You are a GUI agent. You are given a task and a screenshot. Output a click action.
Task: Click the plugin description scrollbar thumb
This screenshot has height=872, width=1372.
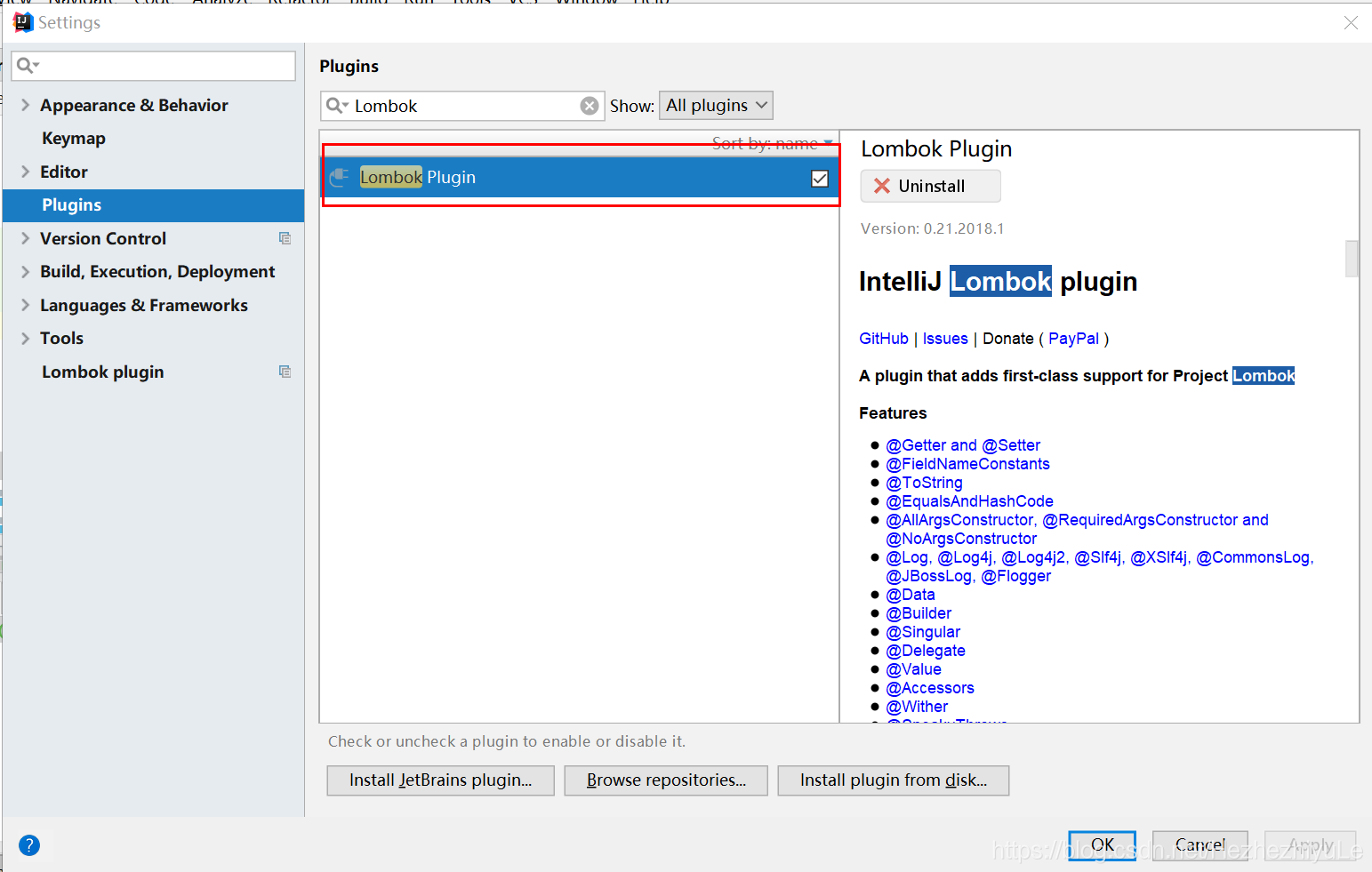(x=1352, y=259)
